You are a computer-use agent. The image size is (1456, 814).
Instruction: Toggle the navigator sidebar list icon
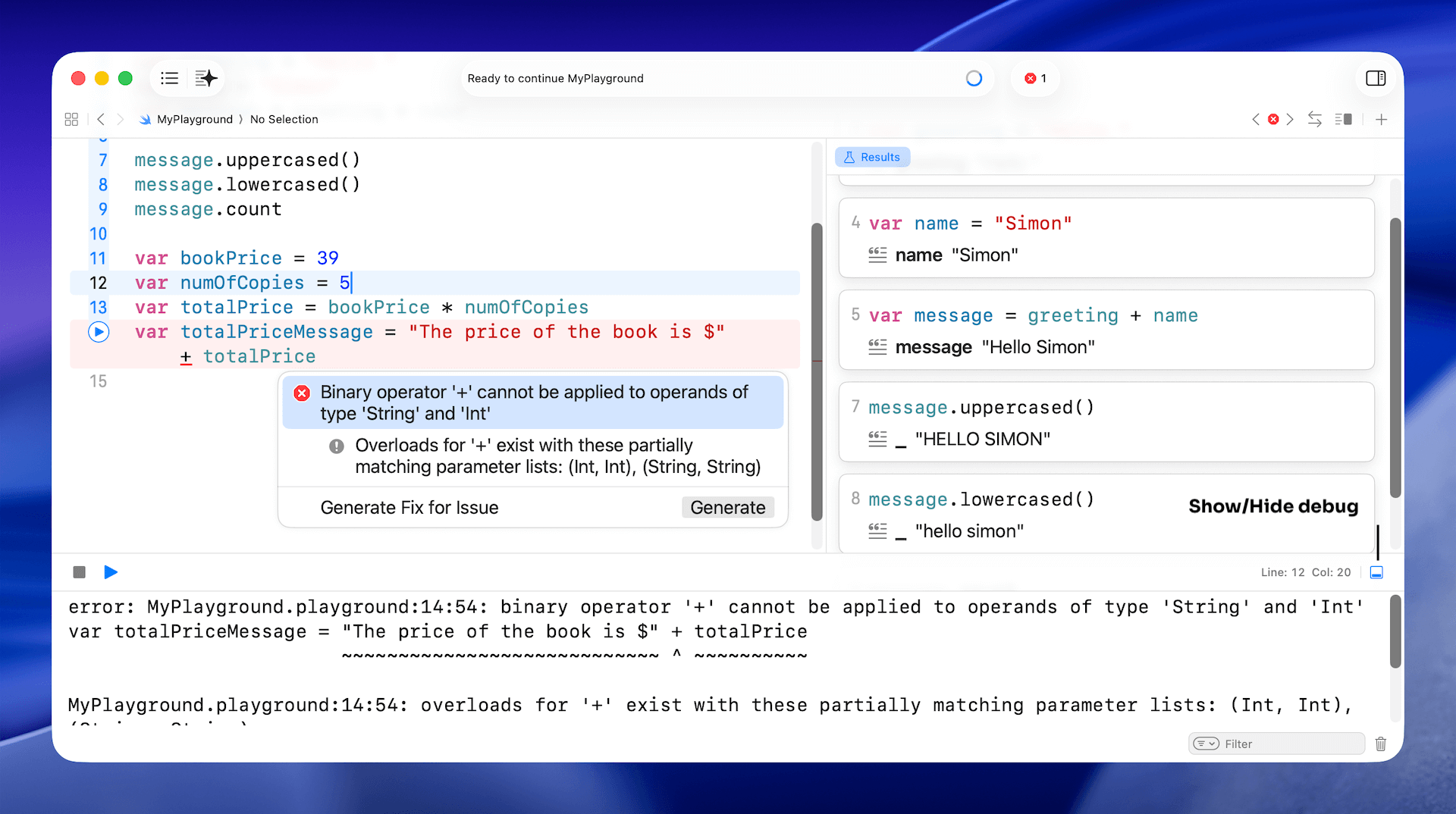[x=169, y=78]
